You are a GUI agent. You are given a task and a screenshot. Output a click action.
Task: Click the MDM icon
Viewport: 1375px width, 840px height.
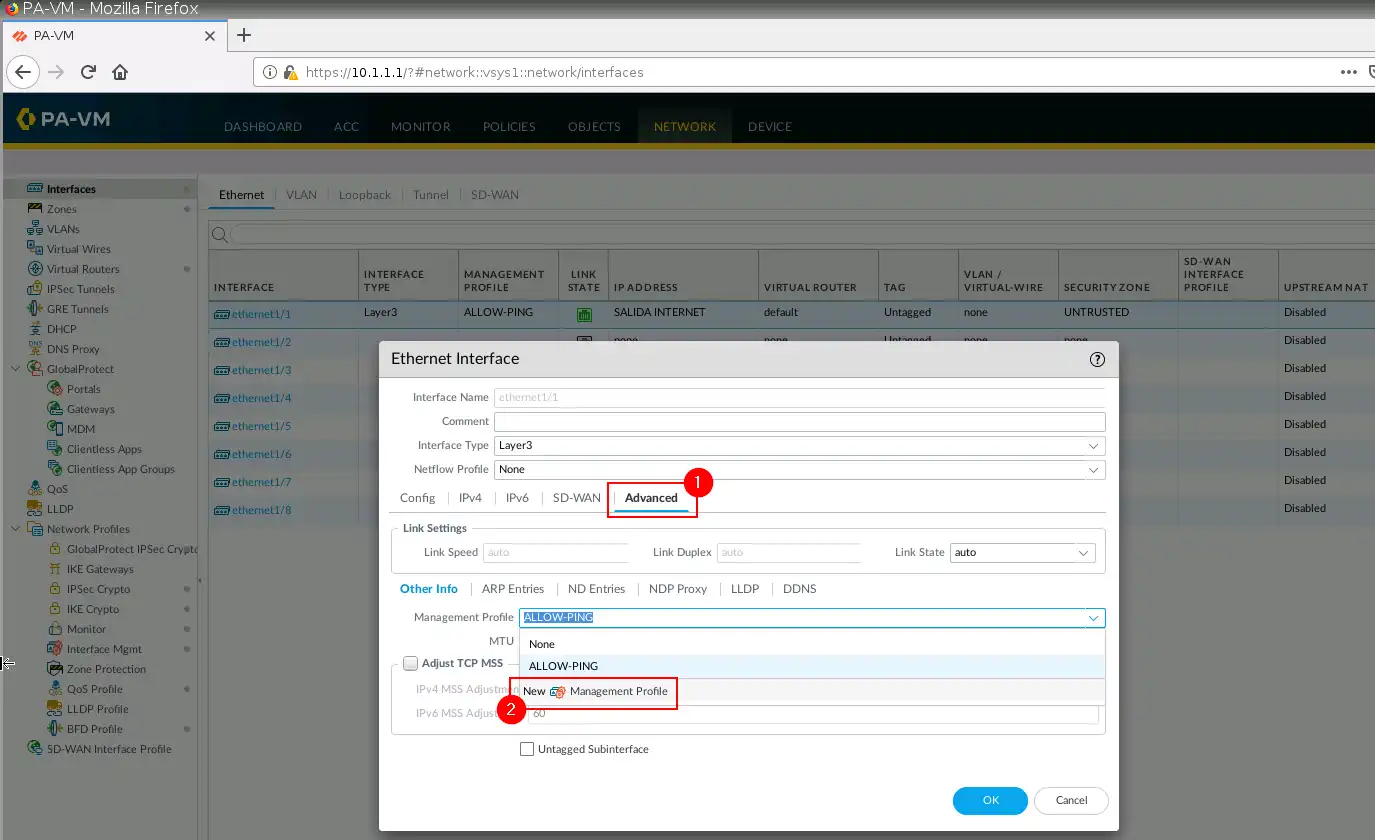pos(56,429)
